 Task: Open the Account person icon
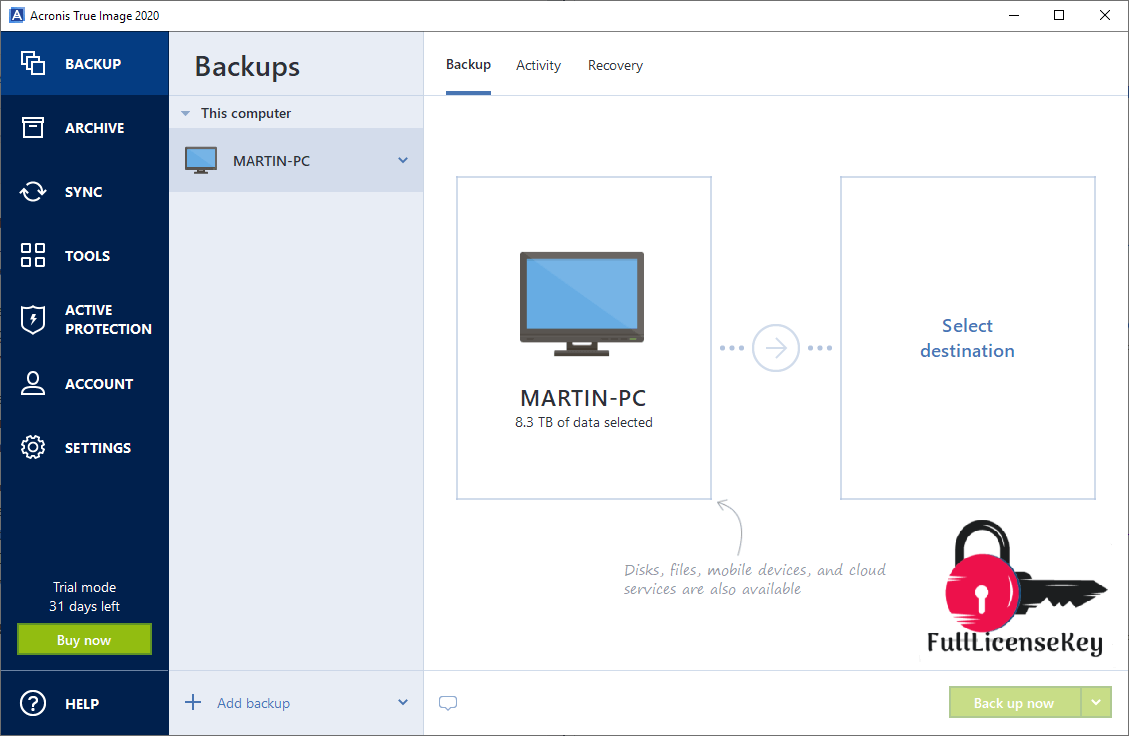[32, 383]
